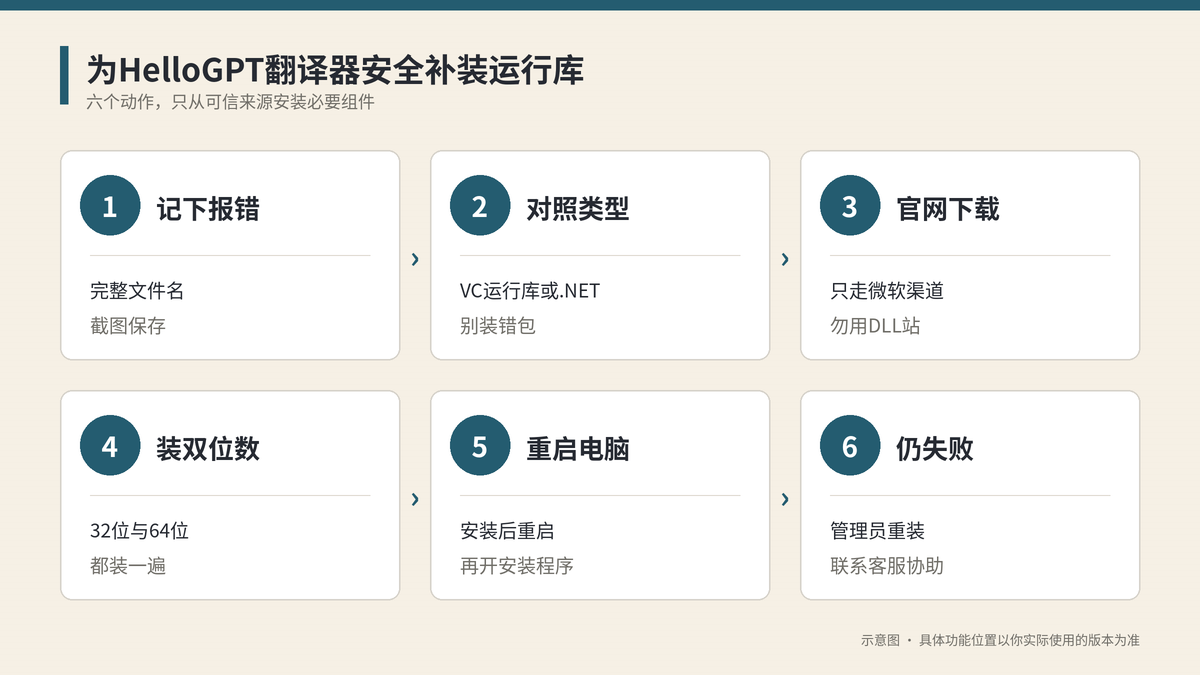Click the line 再开安装程序
The height and width of the screenshot is (675, 1200).
(517, 566)
